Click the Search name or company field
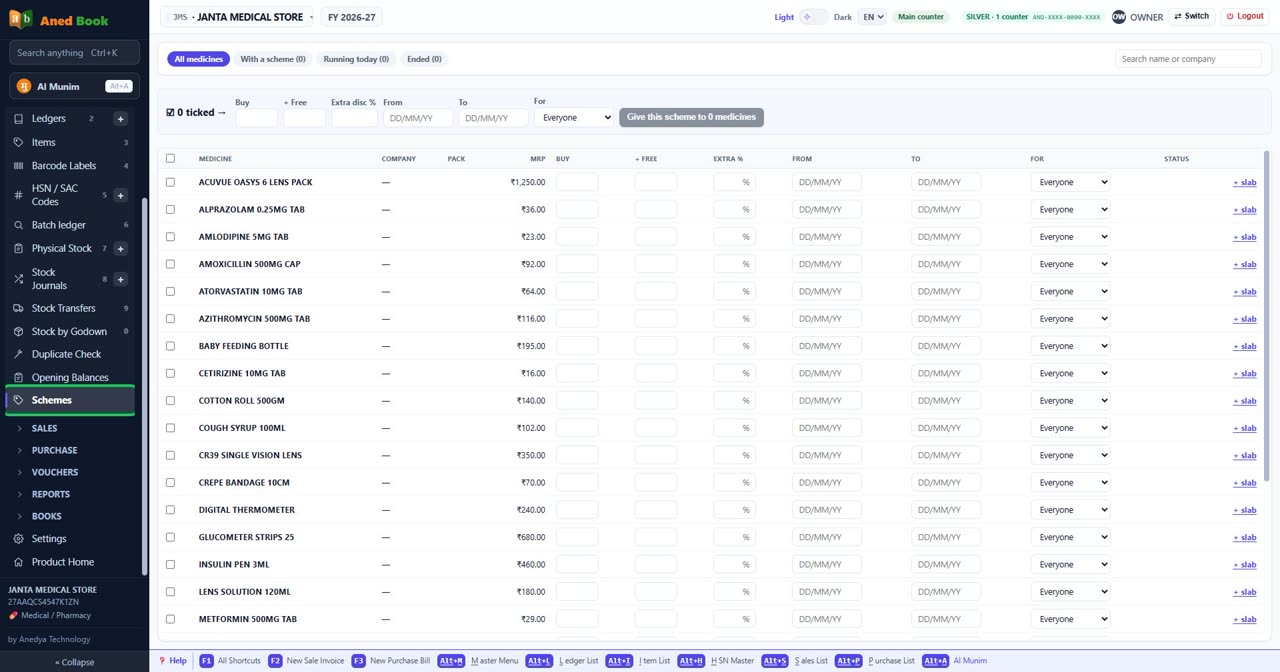Image resolution: width=1280 pixels, height=672 pixels. click(1188, 59)
